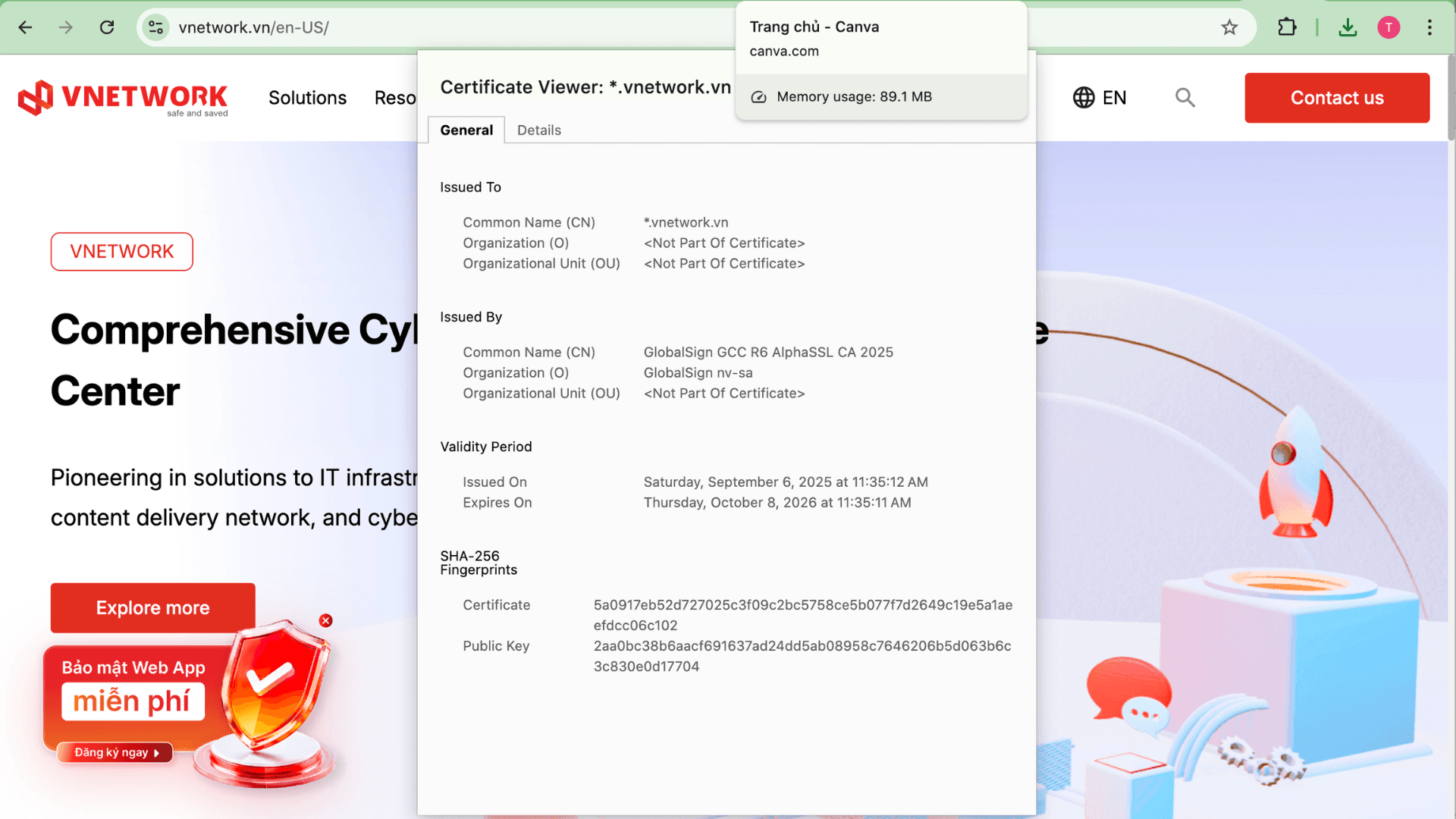Open the EN language selector
1456x819 pixels.
tap(1100, 98)
